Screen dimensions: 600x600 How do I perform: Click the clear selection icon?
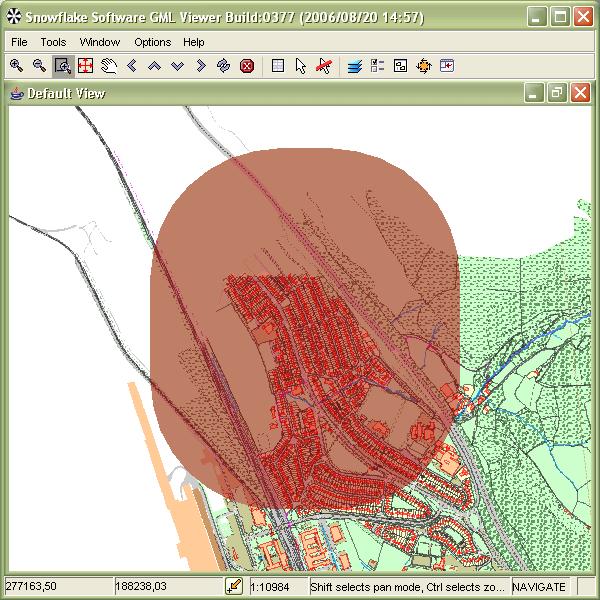pyautogui.click(x=324, y=66)
